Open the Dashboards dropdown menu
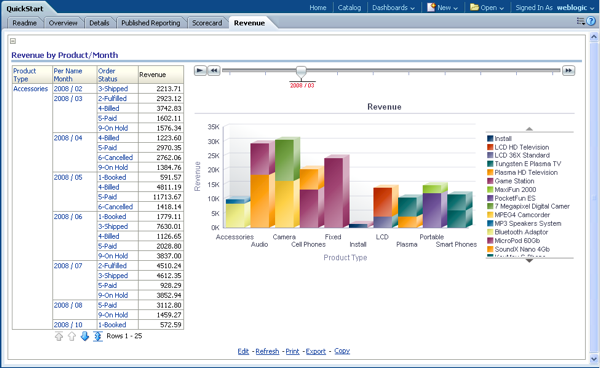Screen dimensions: 600x368 point(393,8)
